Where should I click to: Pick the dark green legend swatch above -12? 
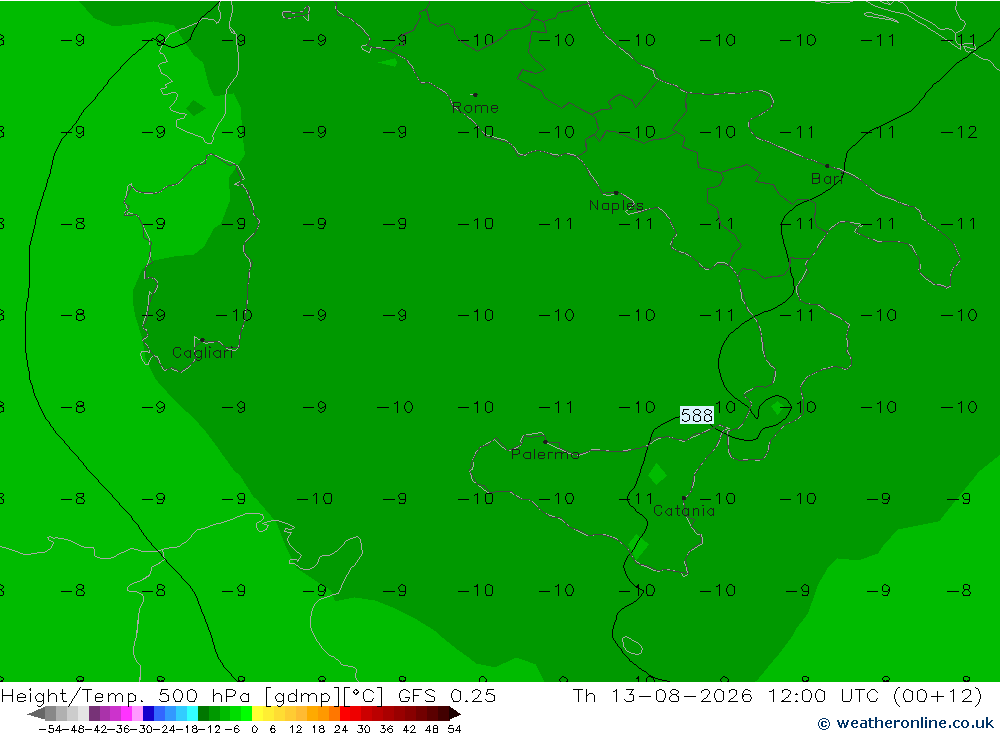click(x=203, y=714)
